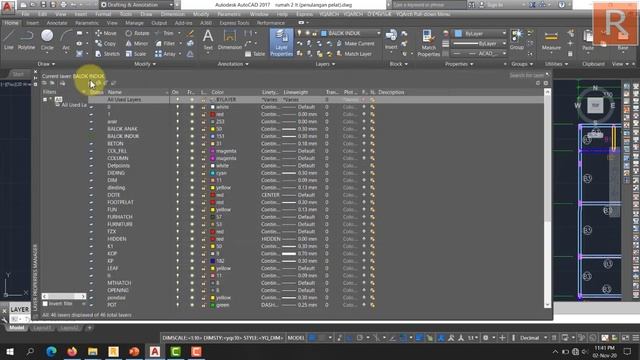640x360 pixels.
Task: Switch to the Parametric ribbon tab
Action: [x=87, y=23]
